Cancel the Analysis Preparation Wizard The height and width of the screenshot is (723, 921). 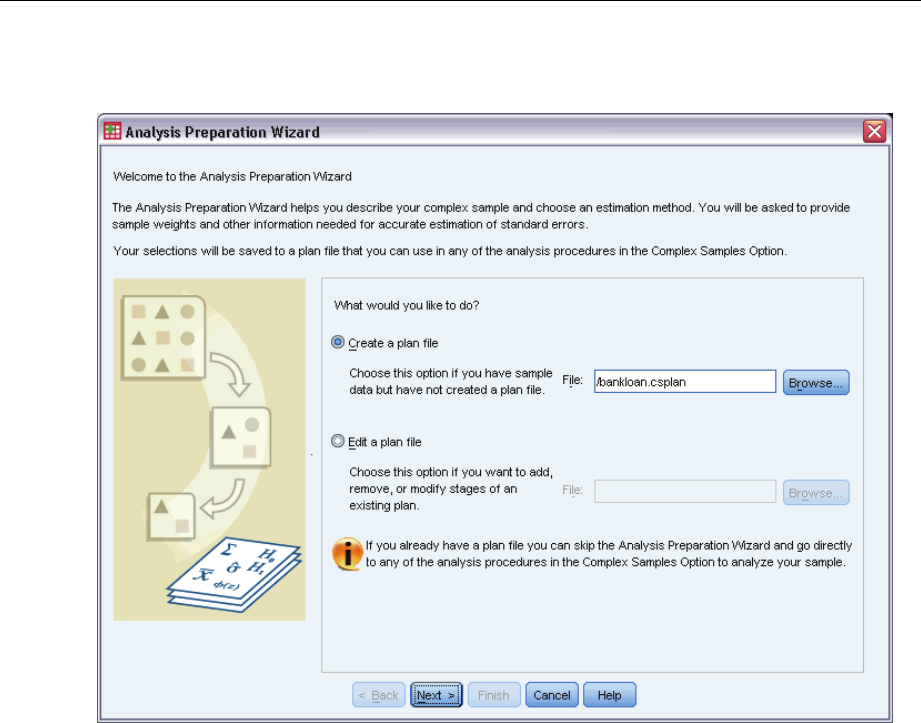click(x=552, y=695)
